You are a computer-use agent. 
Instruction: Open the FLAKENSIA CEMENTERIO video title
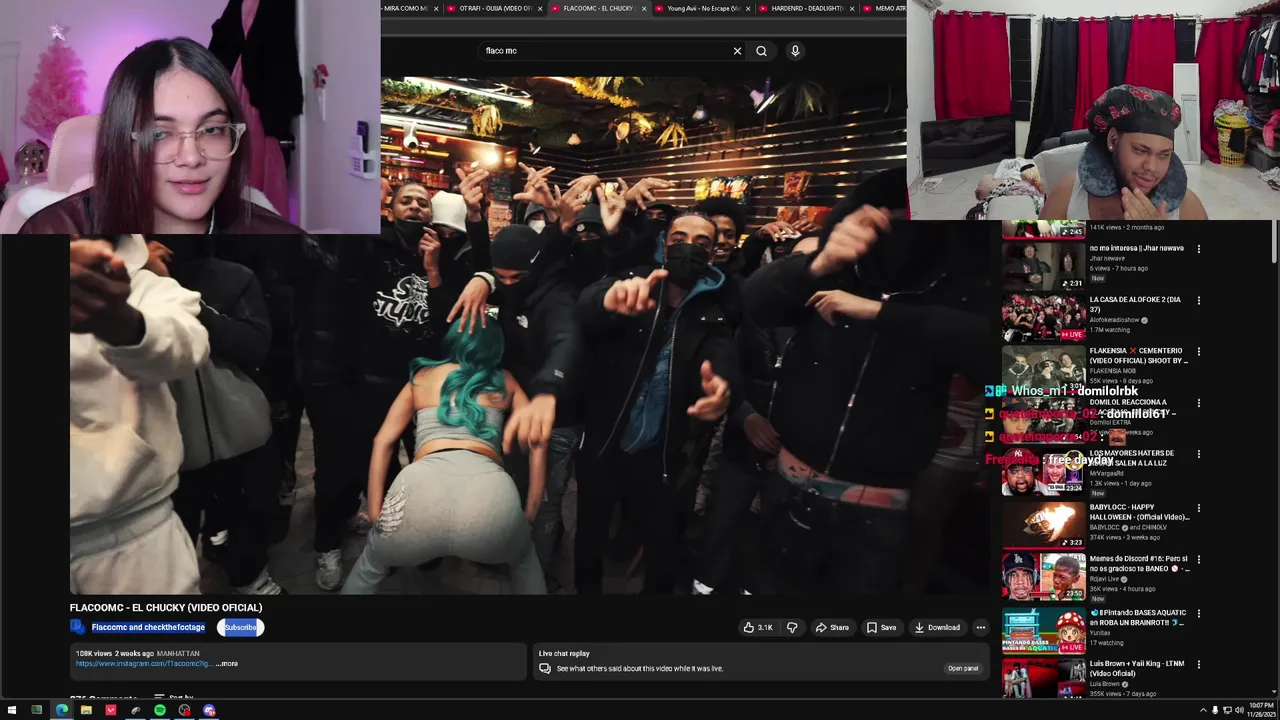(1138, 356)
